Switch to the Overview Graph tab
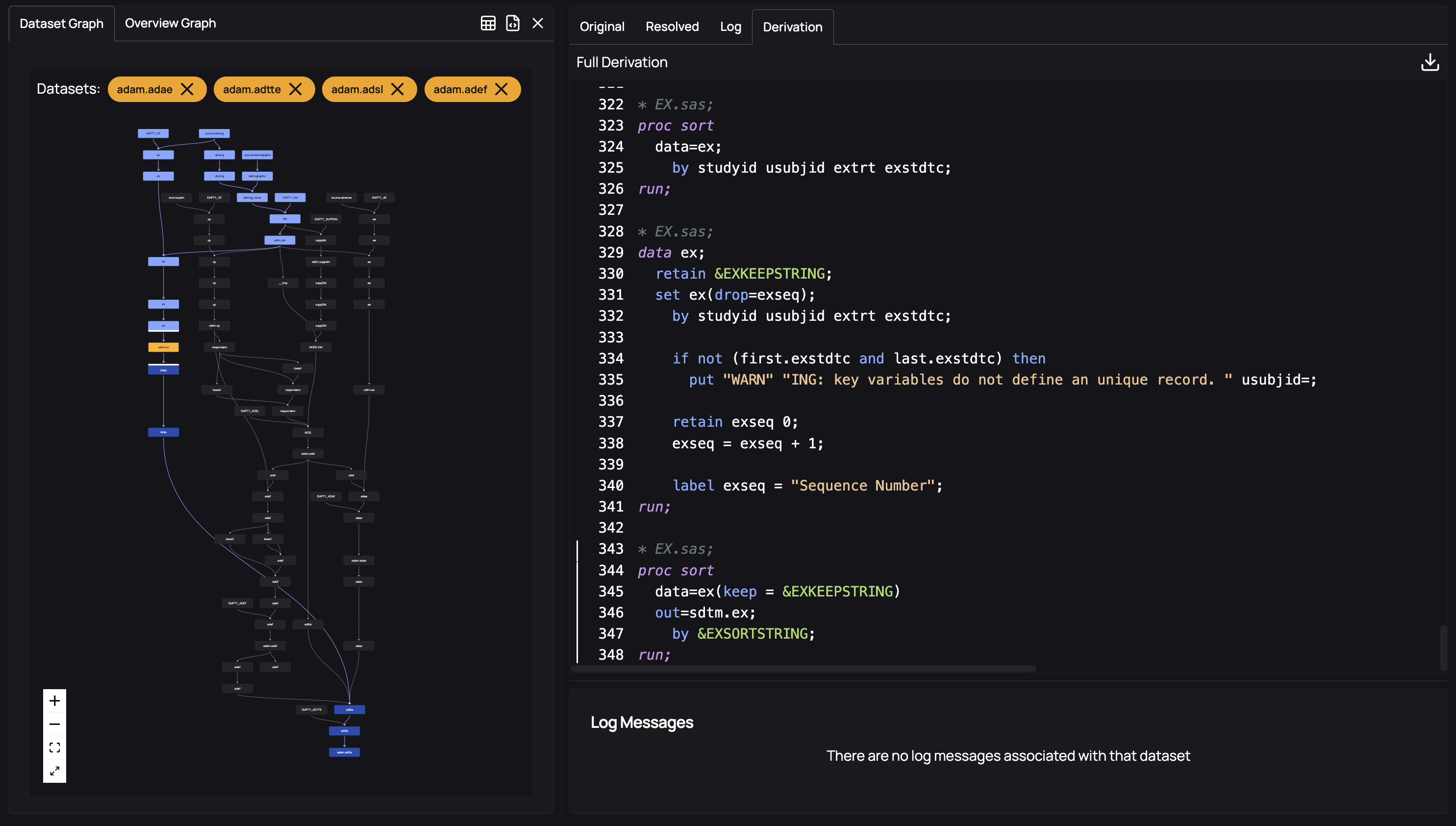The width and height of the screenshot is (1456, 826). [170, 23]
